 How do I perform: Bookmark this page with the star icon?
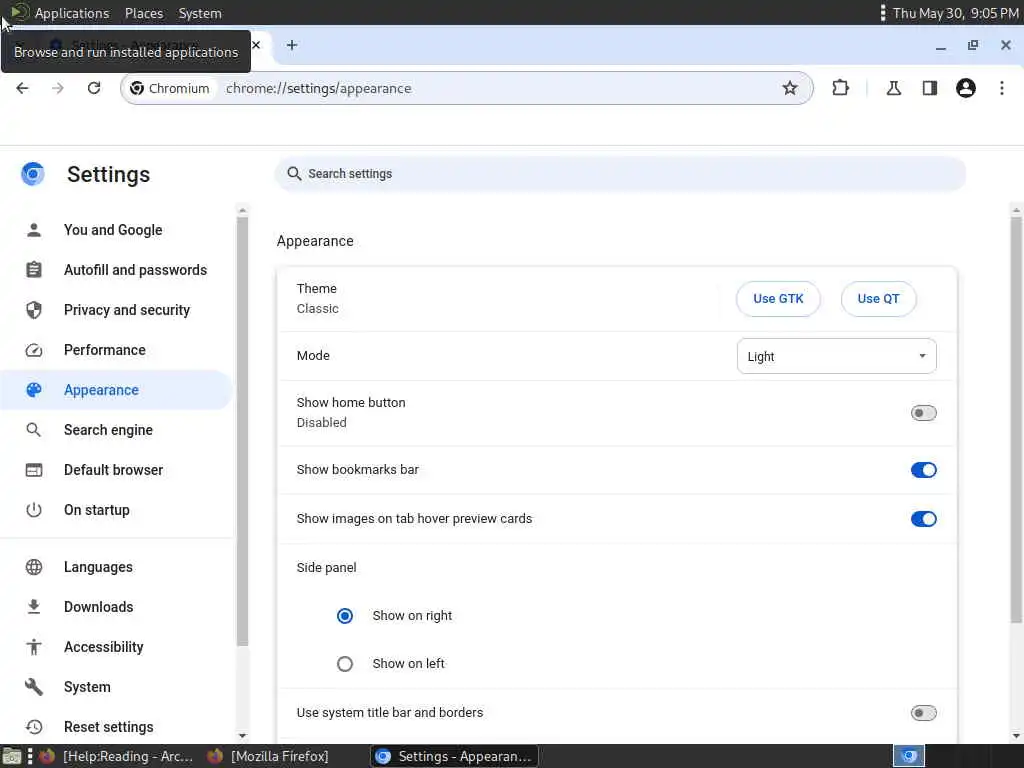790,88
